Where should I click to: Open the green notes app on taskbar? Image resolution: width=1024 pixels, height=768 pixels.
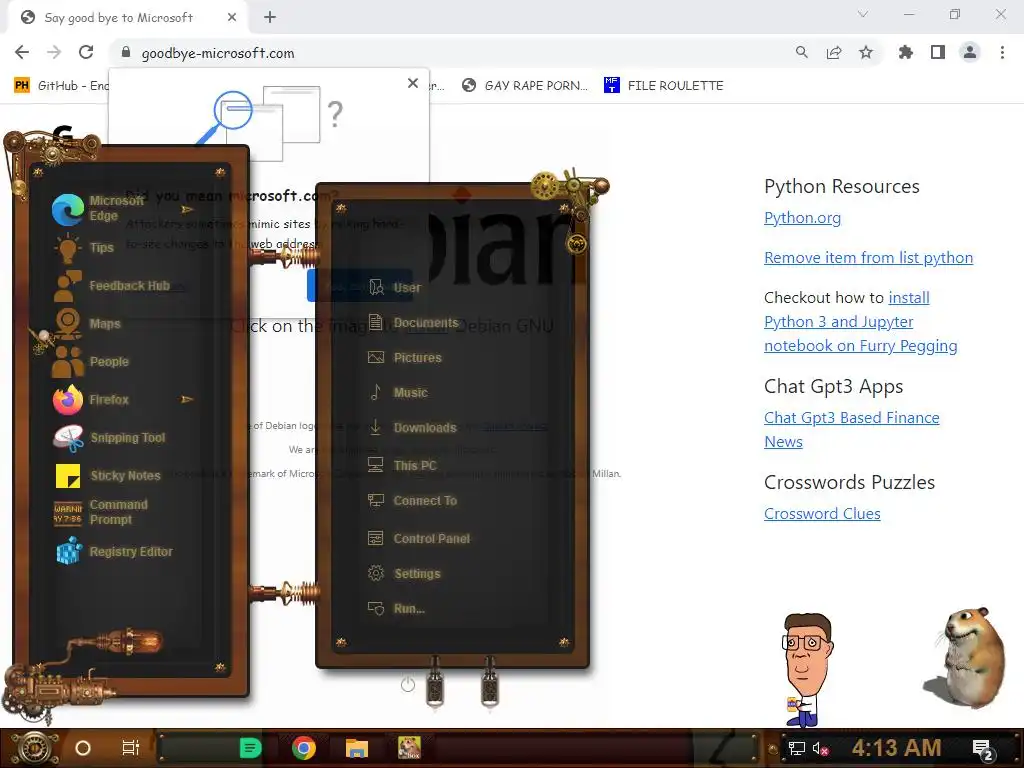[250, 748]
